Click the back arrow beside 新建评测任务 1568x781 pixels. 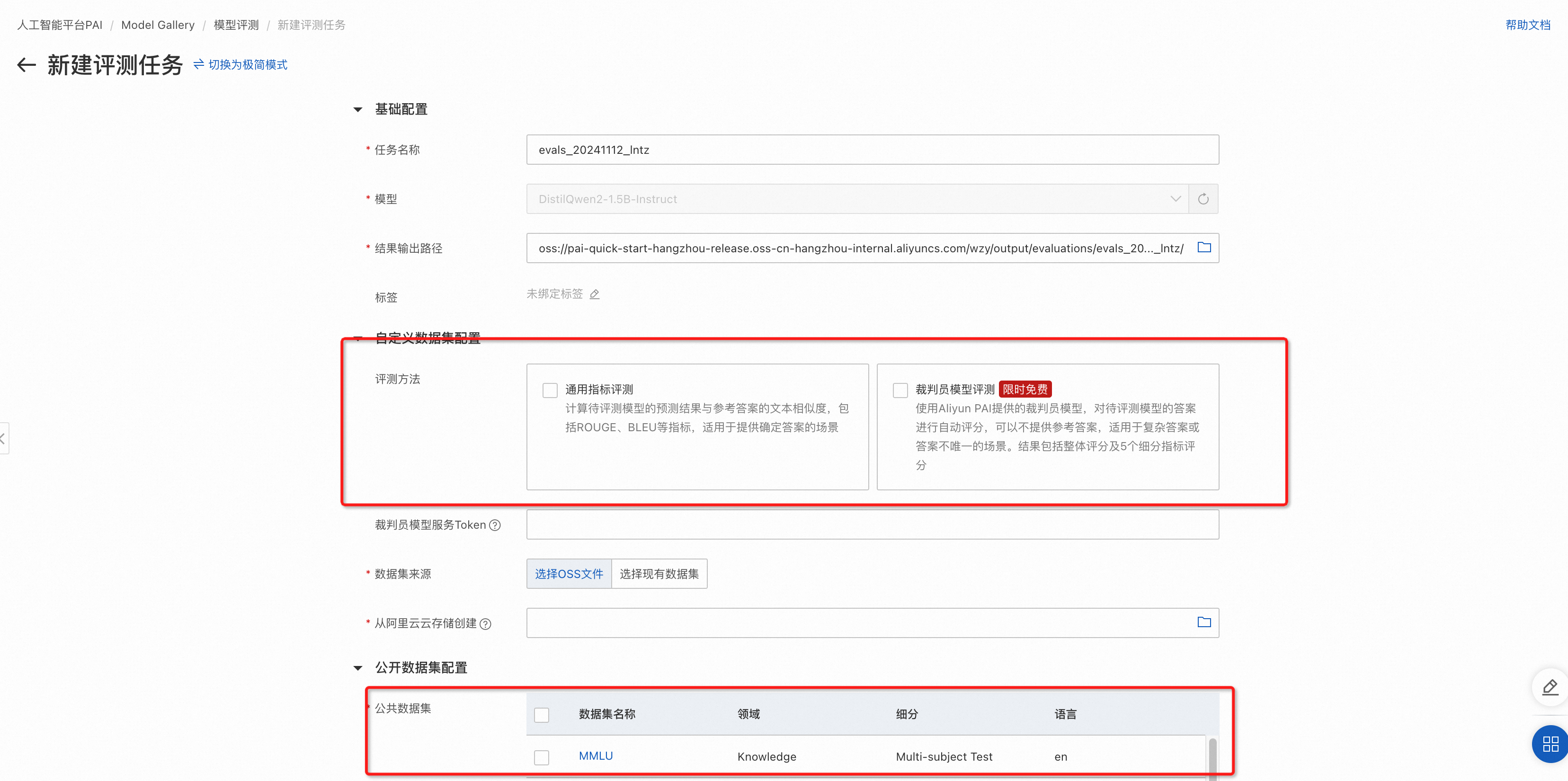(x=26, y=65)
